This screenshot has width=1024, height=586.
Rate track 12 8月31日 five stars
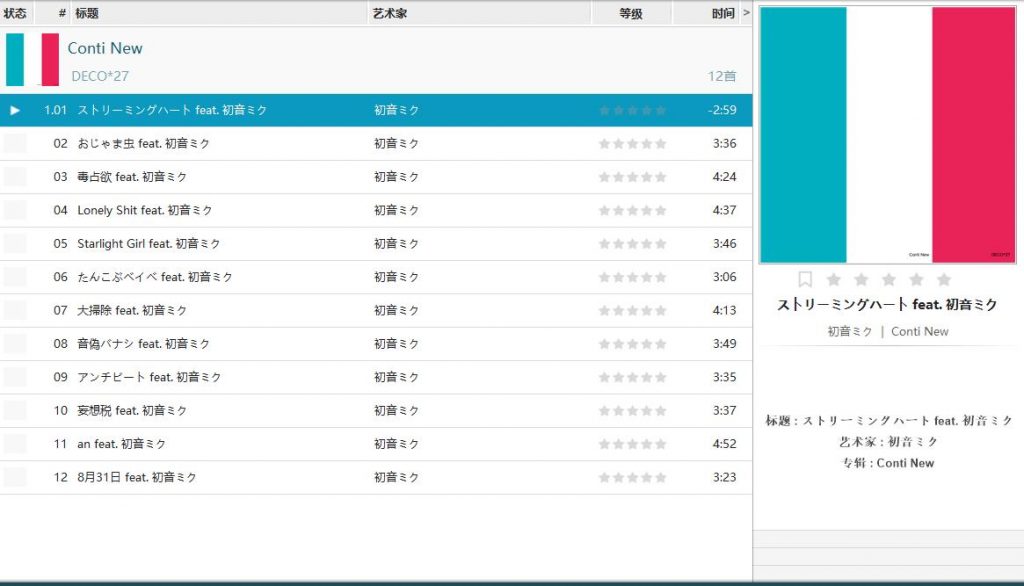[660, 477]
